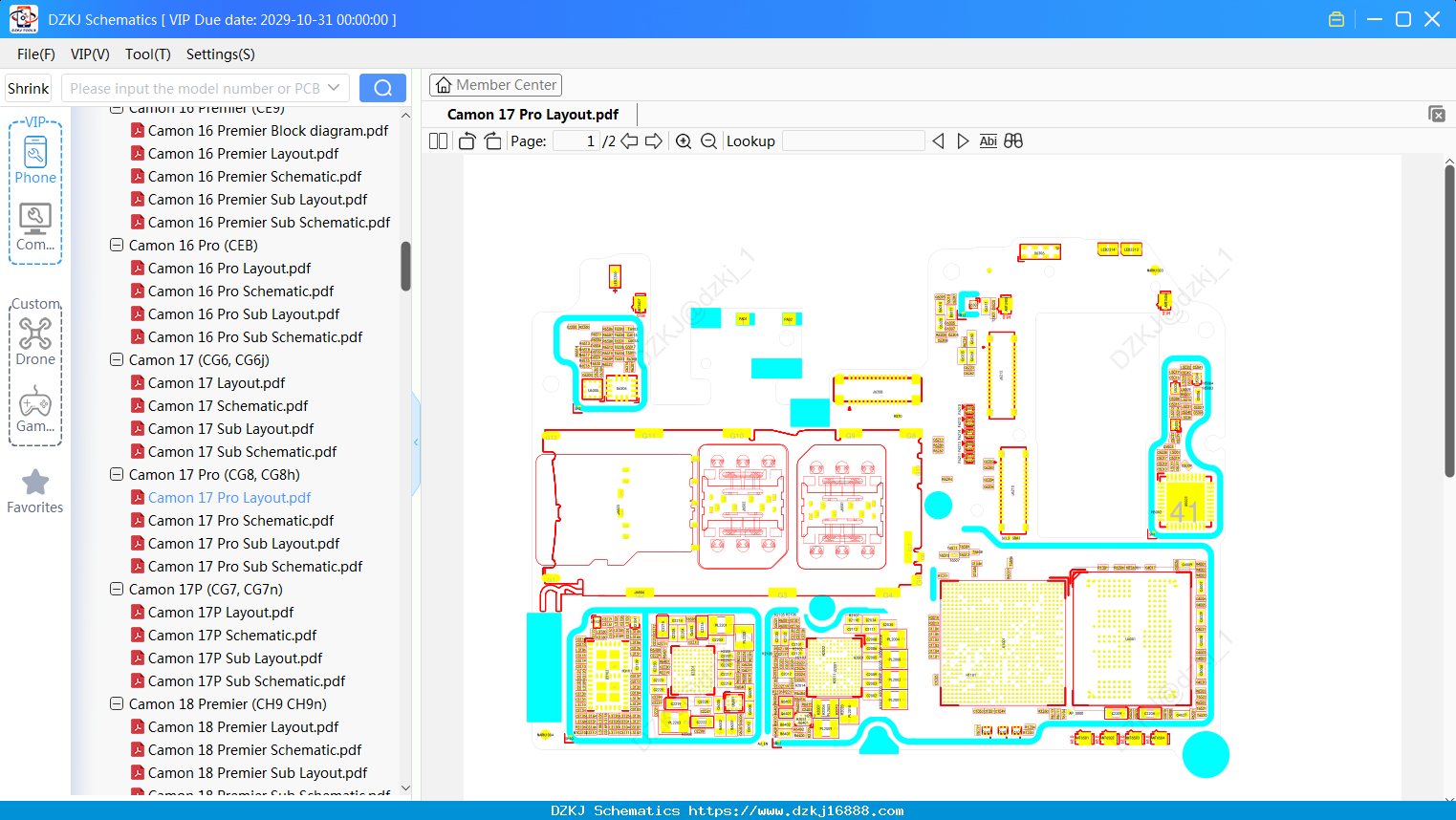Image resolution: width=1456 pixels, height=820 pixels.
Task: Open Camon 17 Layout.pdf
Action: point(216,383)
